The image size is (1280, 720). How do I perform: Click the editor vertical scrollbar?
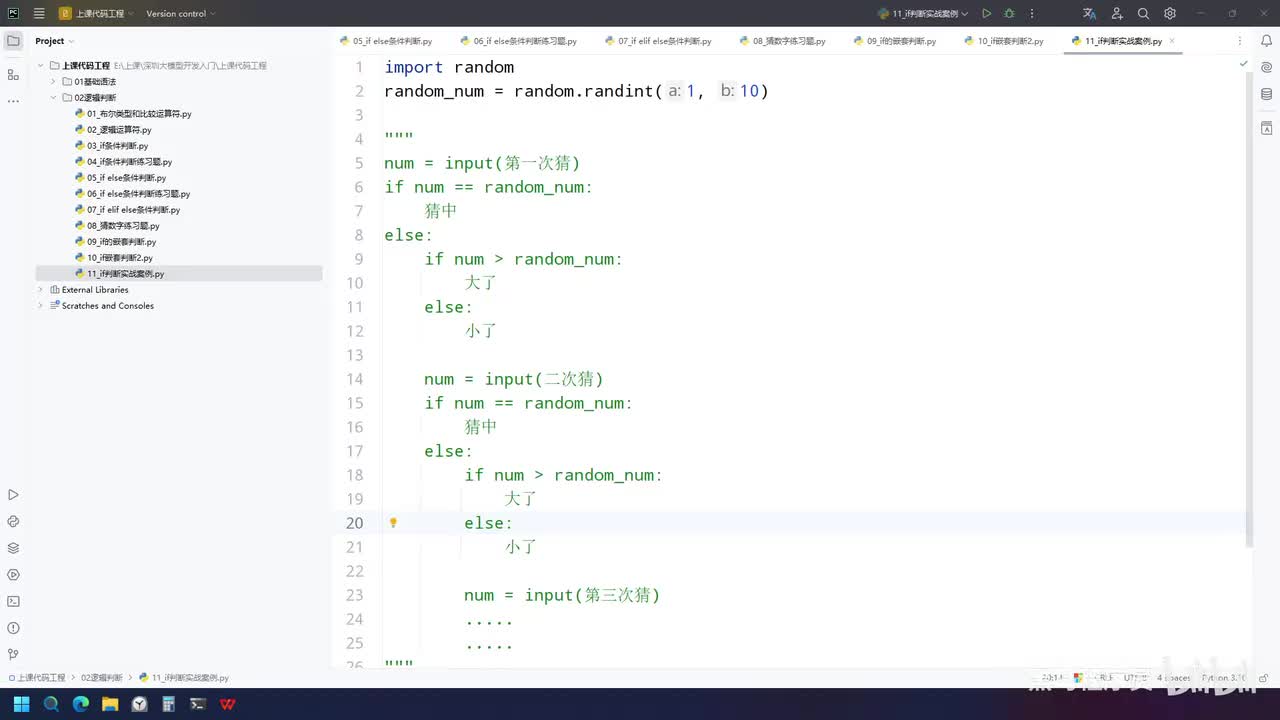(x=1249, y=310)
